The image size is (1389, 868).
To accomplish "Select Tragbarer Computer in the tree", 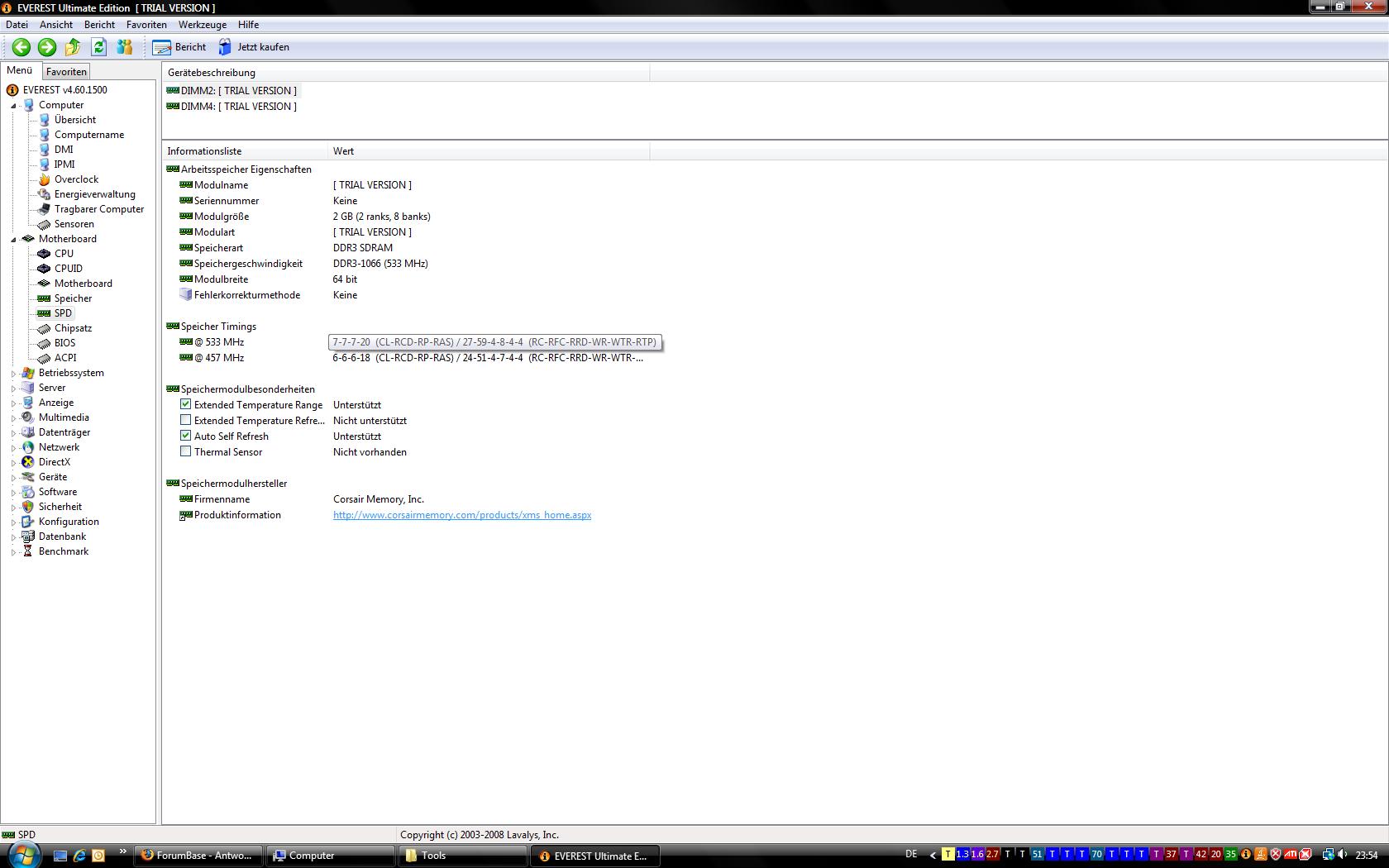I will click(99, 209).
